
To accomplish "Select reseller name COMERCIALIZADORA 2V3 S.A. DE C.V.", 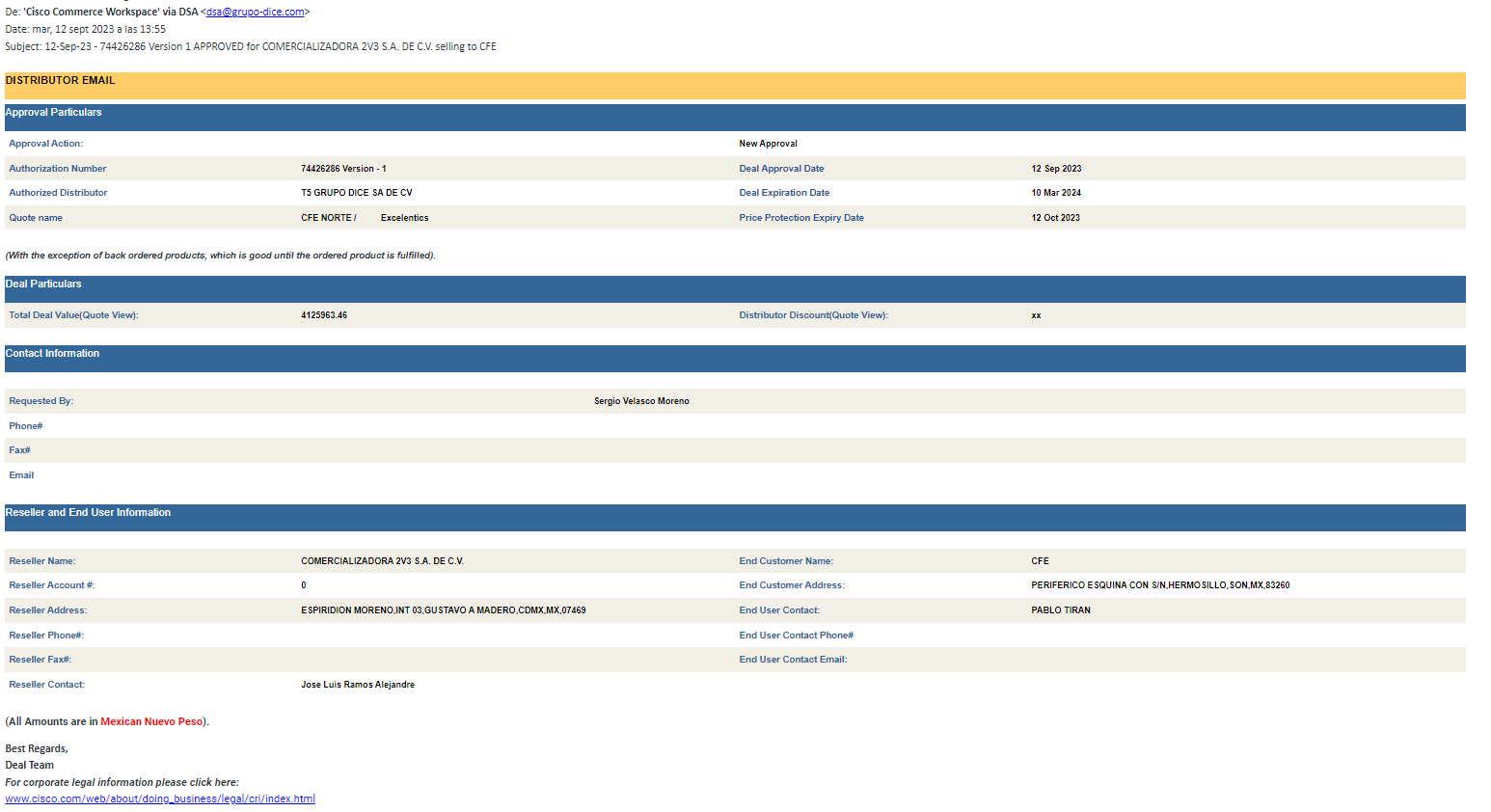I will click(382, 561).
